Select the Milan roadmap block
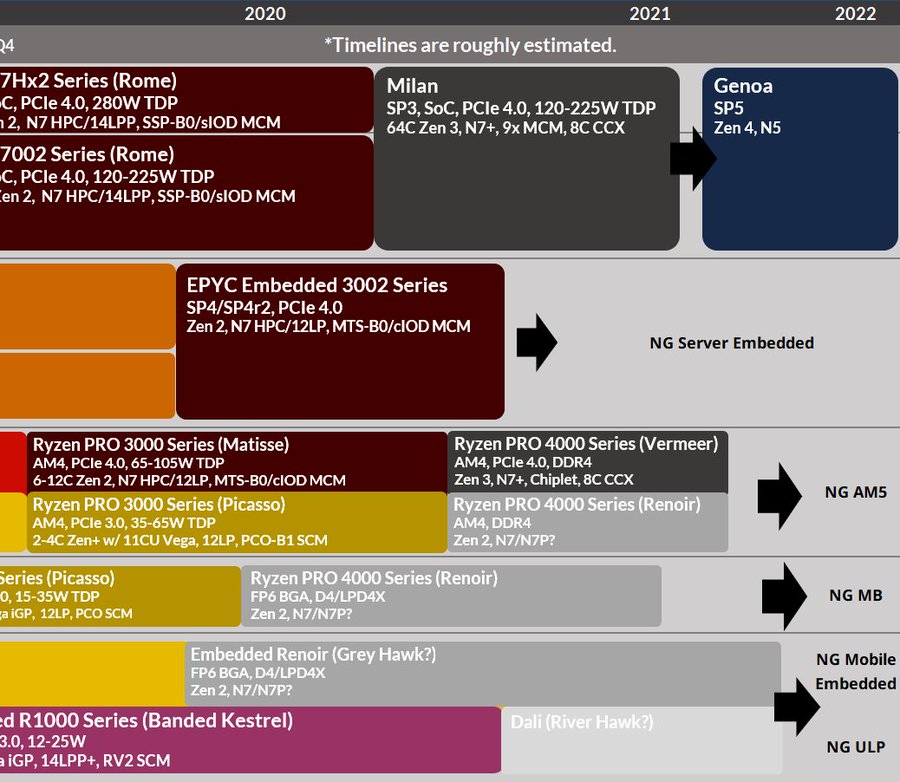The image size is (900, 782). pos(525,155)
